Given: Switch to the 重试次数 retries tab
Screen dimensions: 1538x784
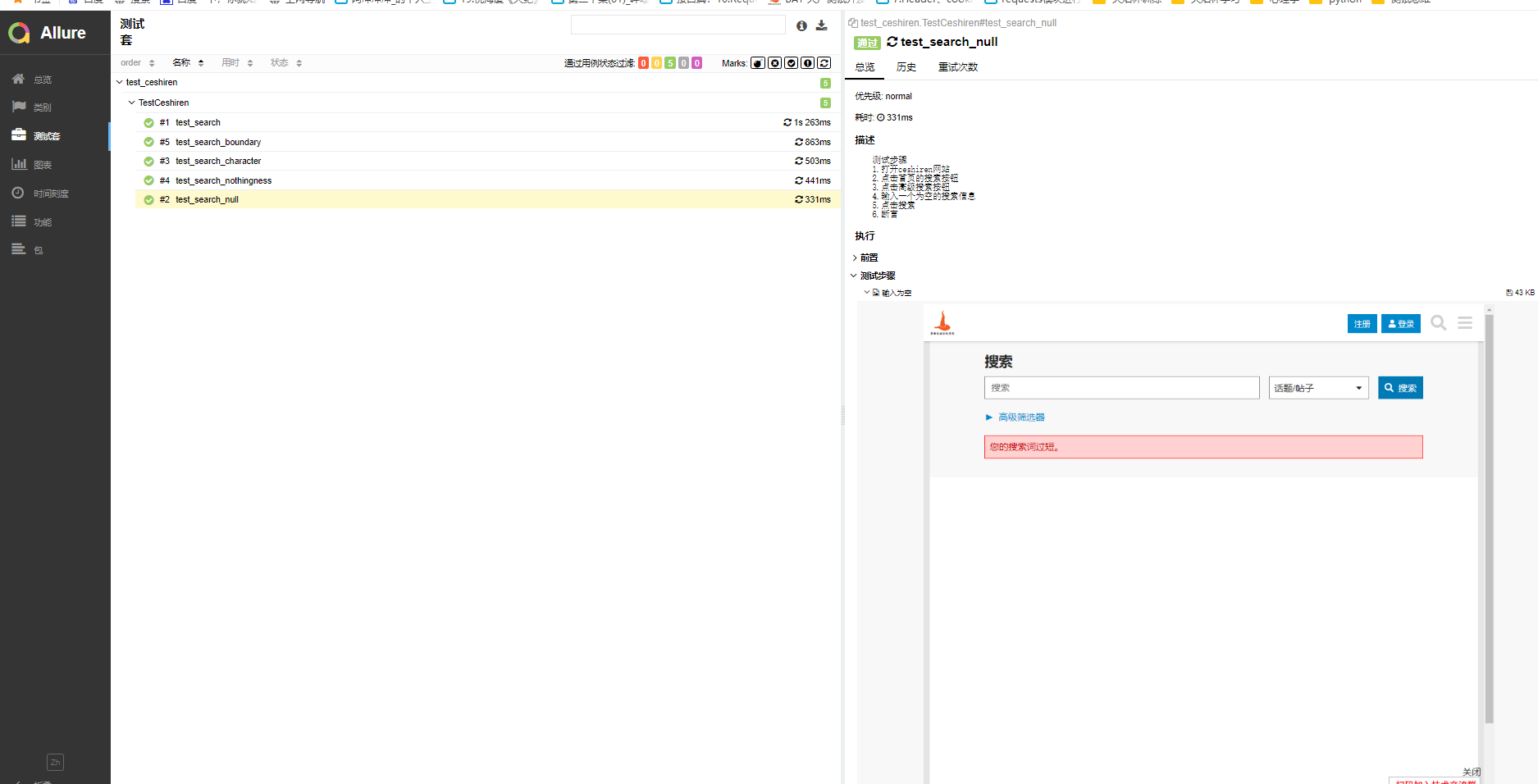Looking at the screenshot, I should [958, 67].
